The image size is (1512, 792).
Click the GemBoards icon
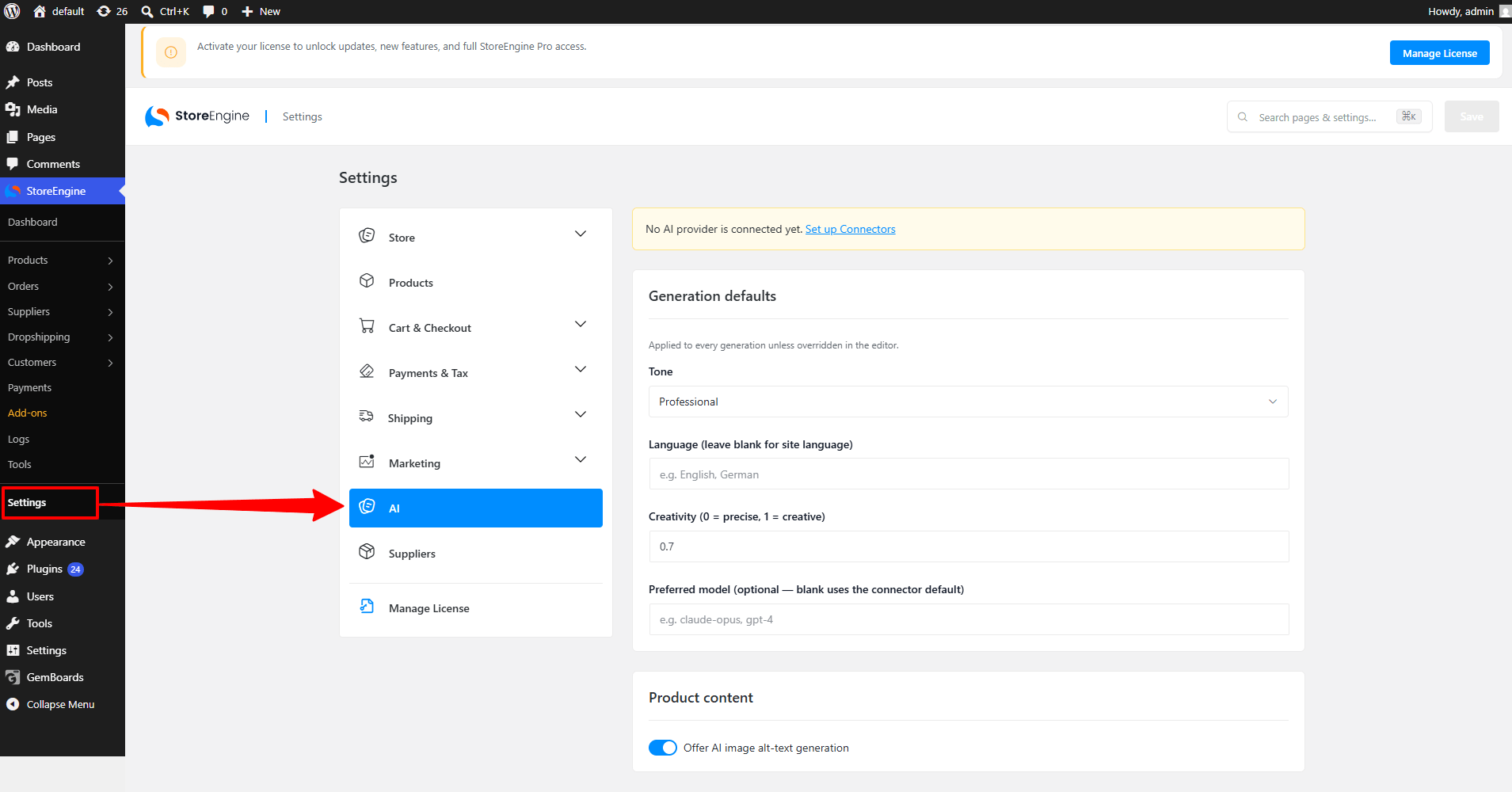(13, 677)
